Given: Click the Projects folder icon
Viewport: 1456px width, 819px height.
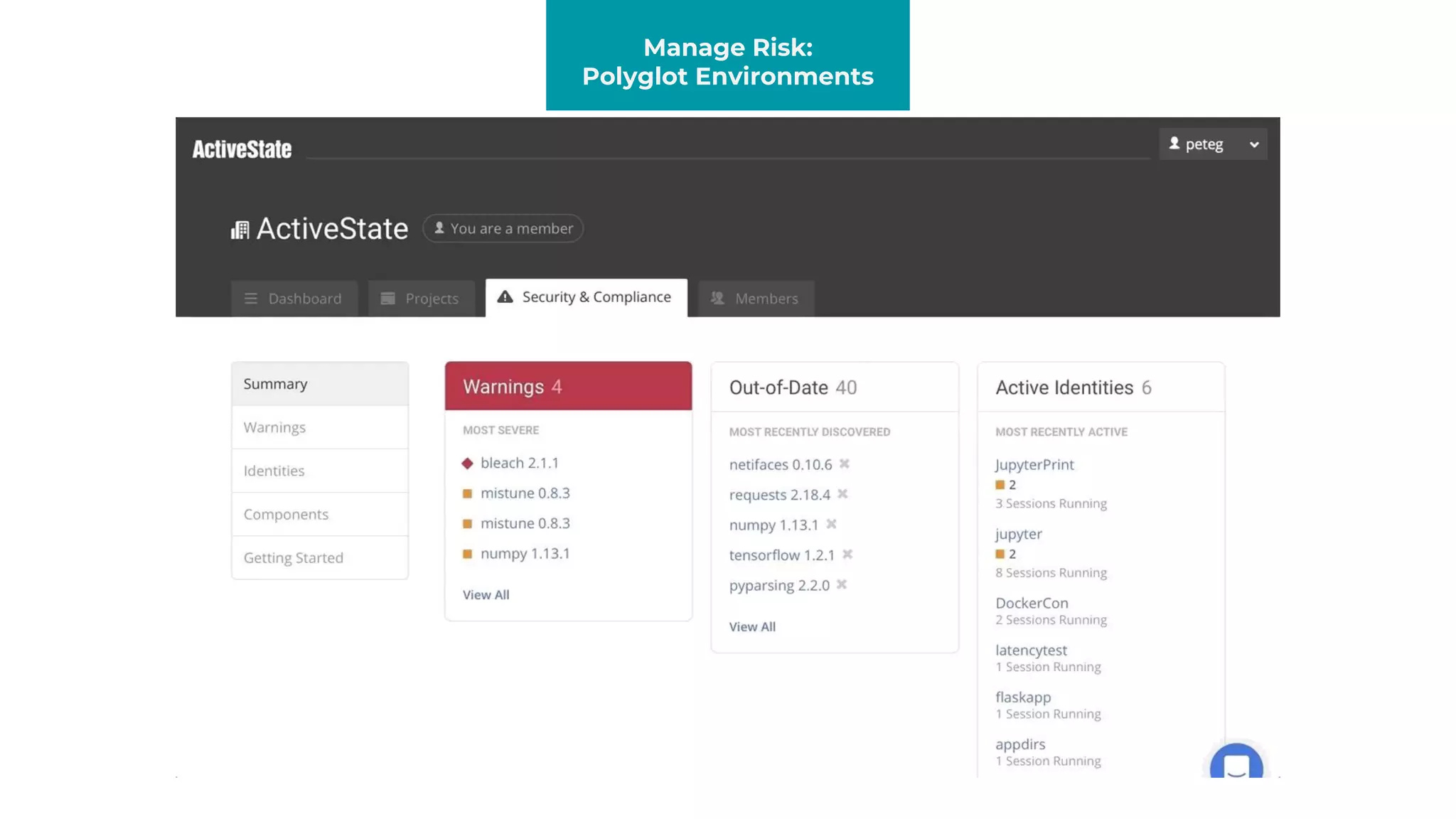Looking at the screenshot, I should 387,299.
